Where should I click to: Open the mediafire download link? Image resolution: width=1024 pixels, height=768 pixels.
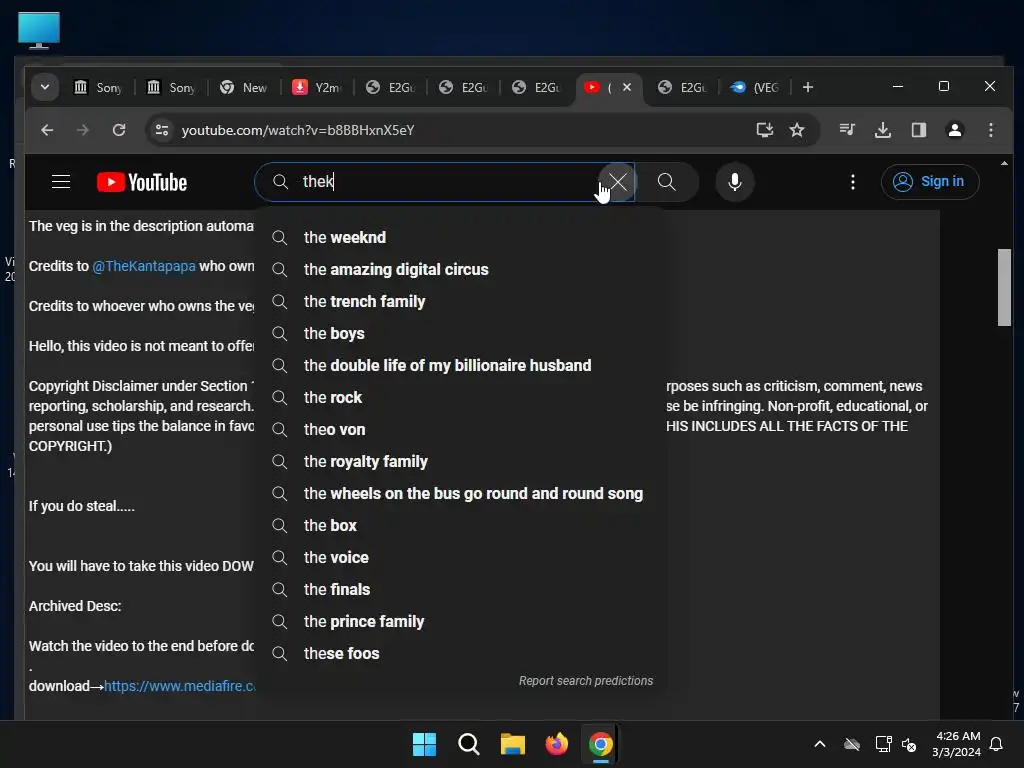[179, 686]
